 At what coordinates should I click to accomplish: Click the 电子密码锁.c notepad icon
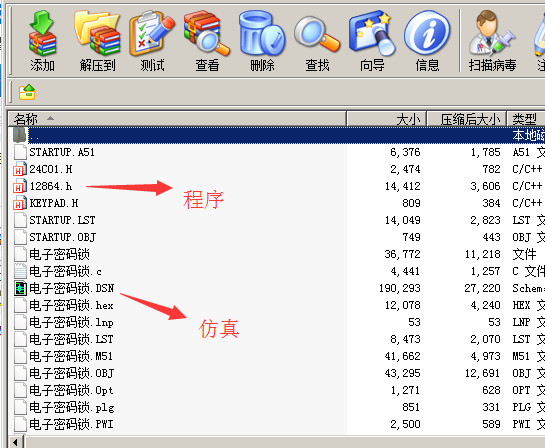point(20,271)
